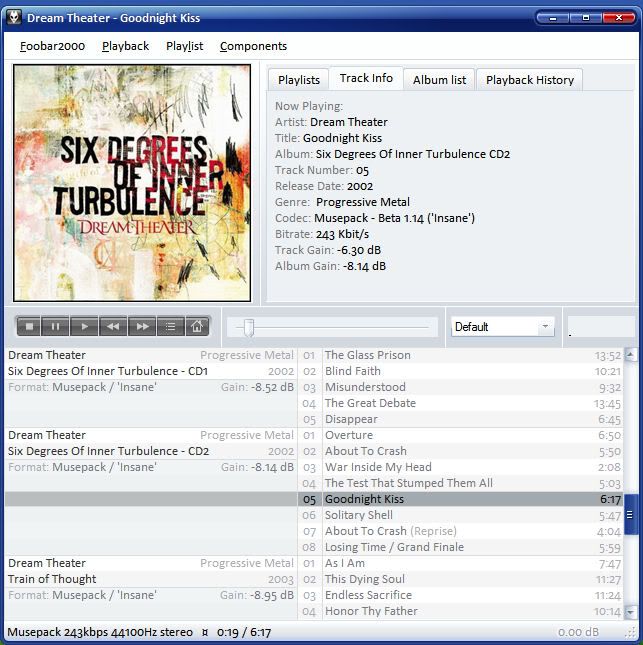Click the seek bar slider handle
The width and height of the screenshot is (643, 645).
coord(249,328)
